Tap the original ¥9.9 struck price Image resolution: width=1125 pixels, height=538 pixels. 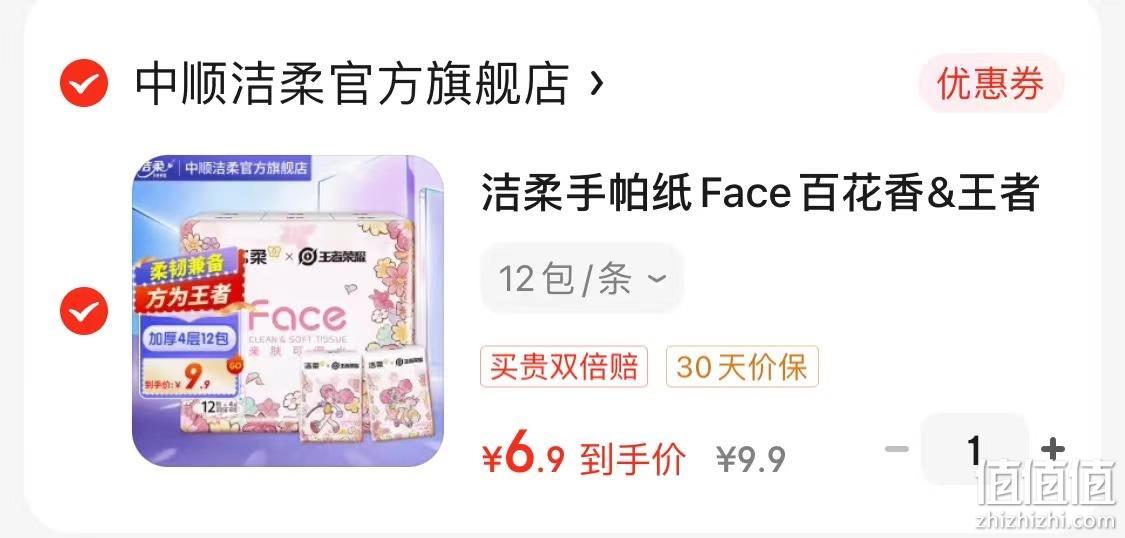click(x=751, y=459)
